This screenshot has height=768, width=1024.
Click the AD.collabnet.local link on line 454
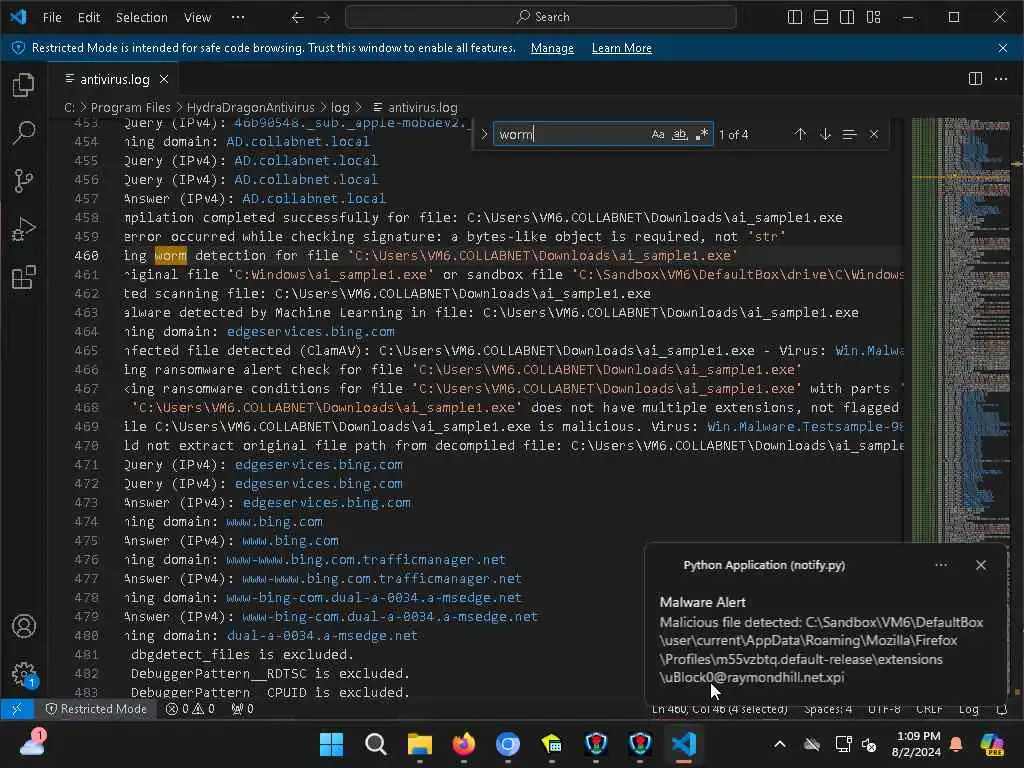(298, 142)
